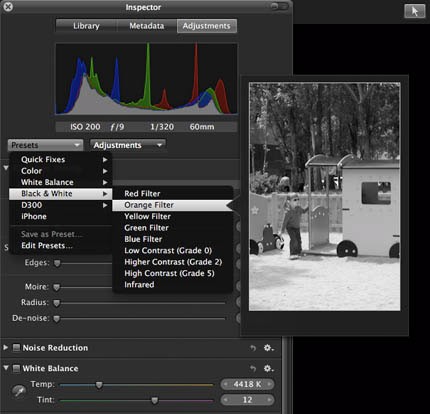
Task: Decrease the Temp value with left arrow
Action: pyautogui.click(x=225, y=384)
